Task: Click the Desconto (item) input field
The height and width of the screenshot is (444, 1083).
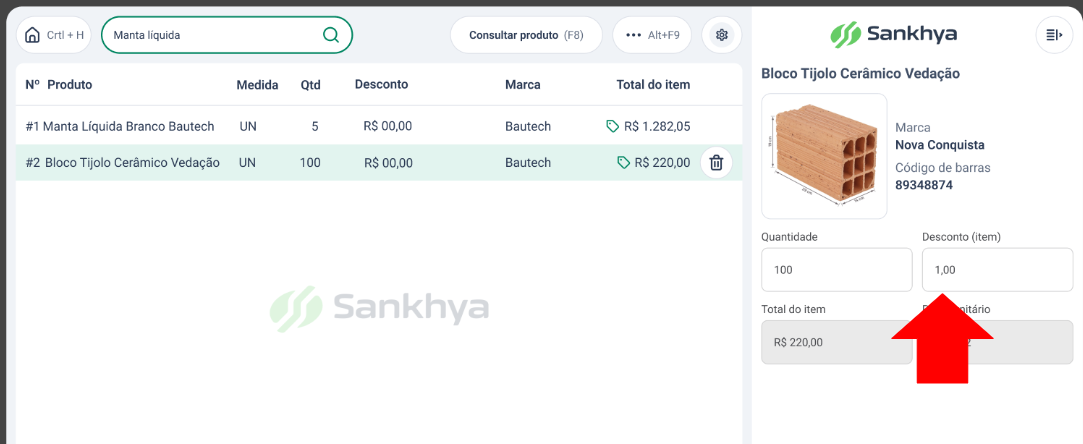Action: (x=997, y=270)
